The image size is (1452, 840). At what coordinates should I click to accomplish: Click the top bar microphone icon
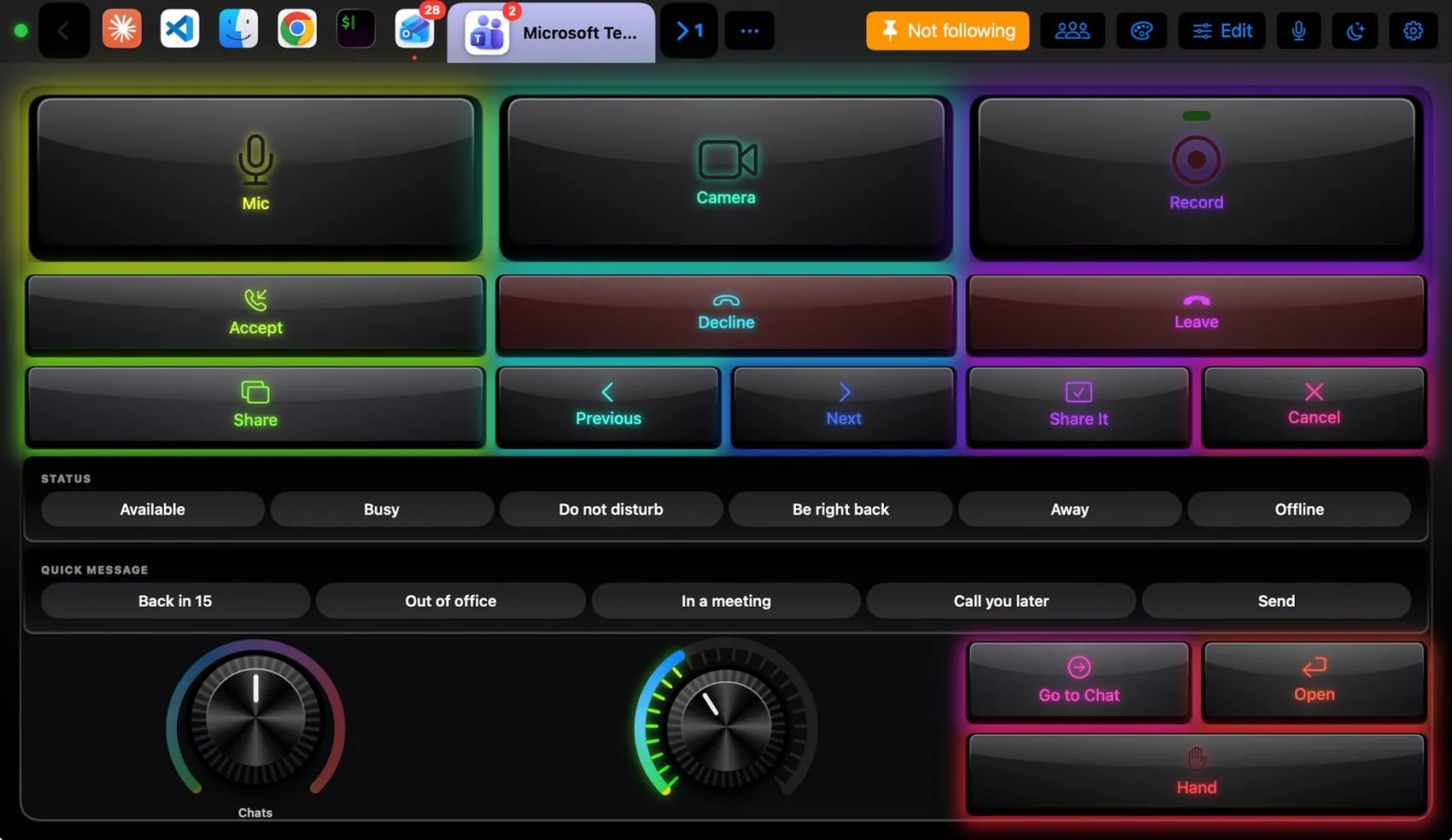coord(1298,31)
